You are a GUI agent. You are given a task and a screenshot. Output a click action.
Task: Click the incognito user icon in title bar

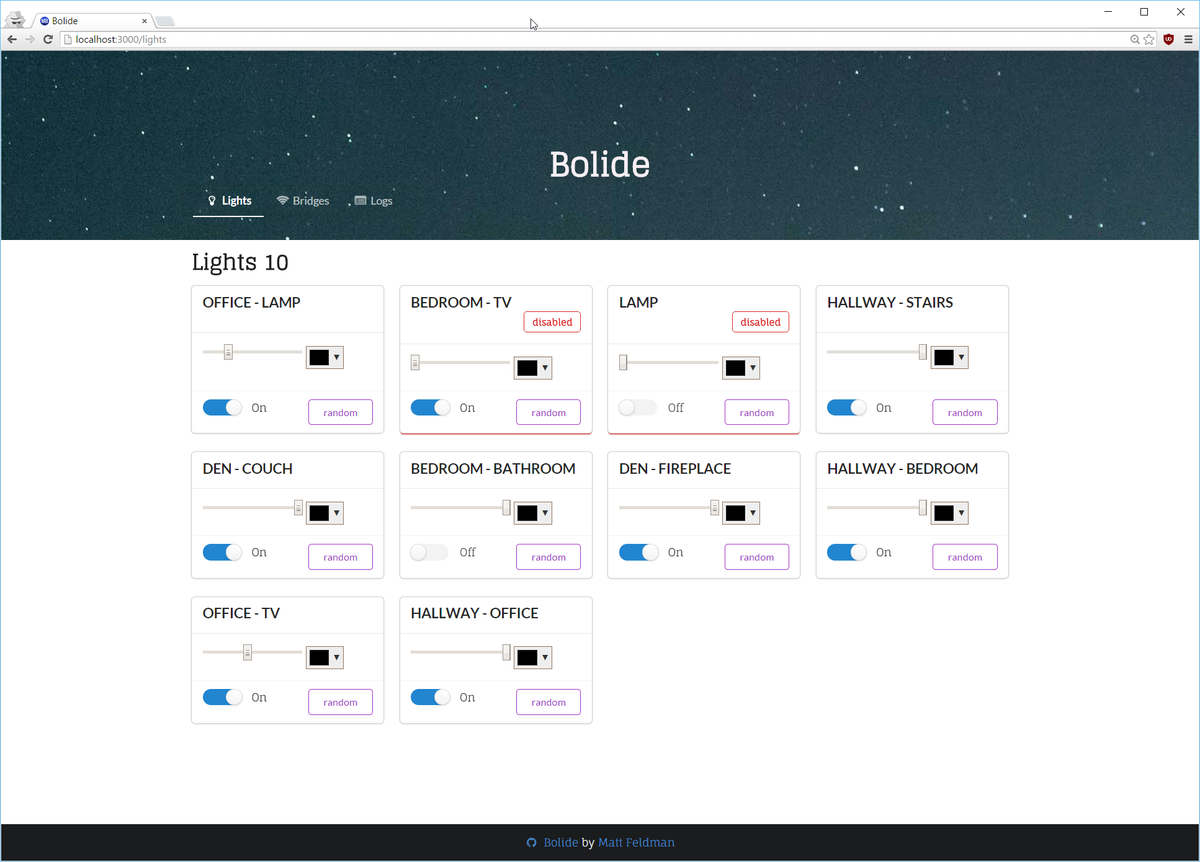point(16,19)
